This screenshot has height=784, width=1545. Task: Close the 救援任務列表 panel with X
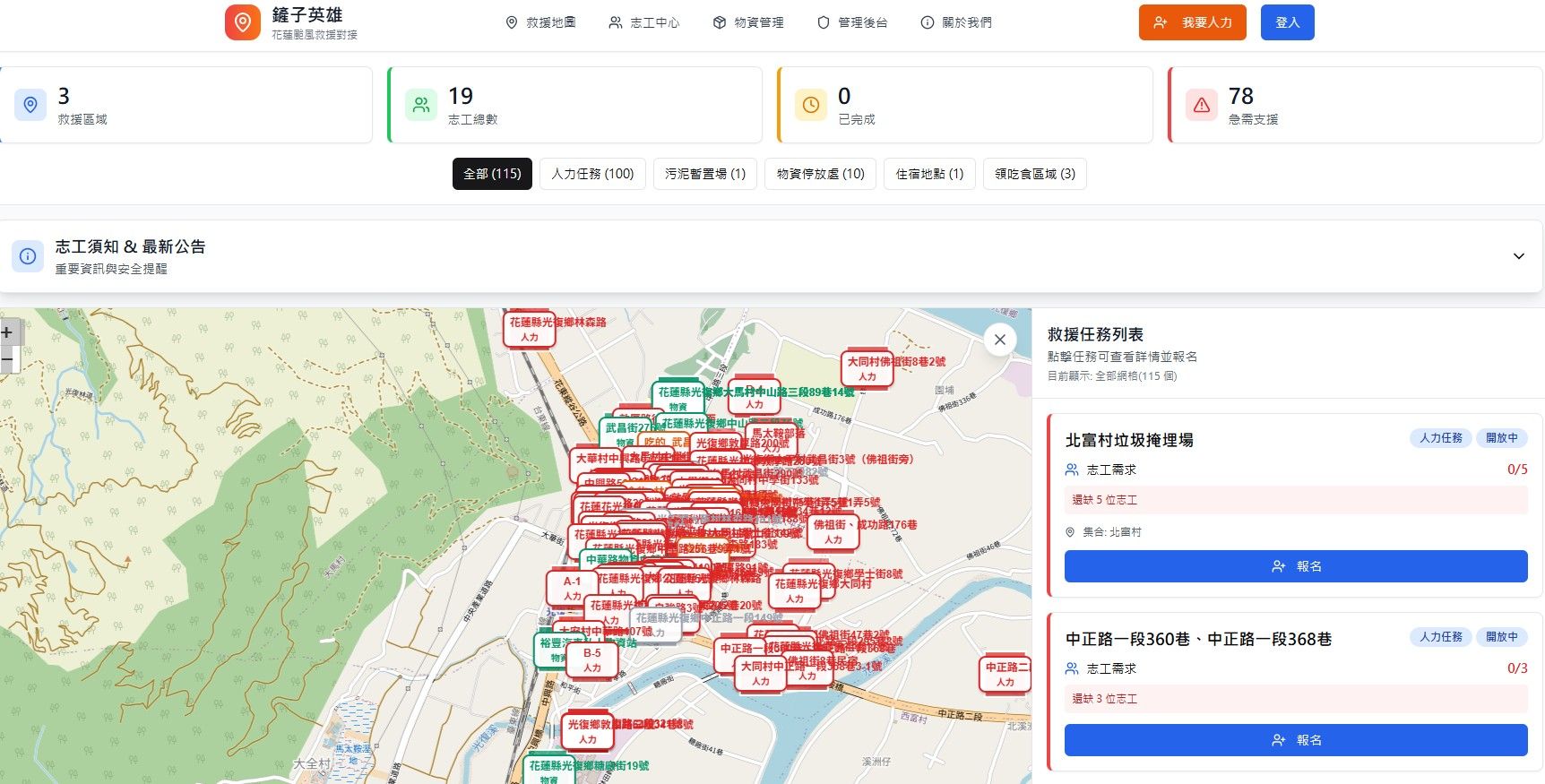(x=1000, y=340)
